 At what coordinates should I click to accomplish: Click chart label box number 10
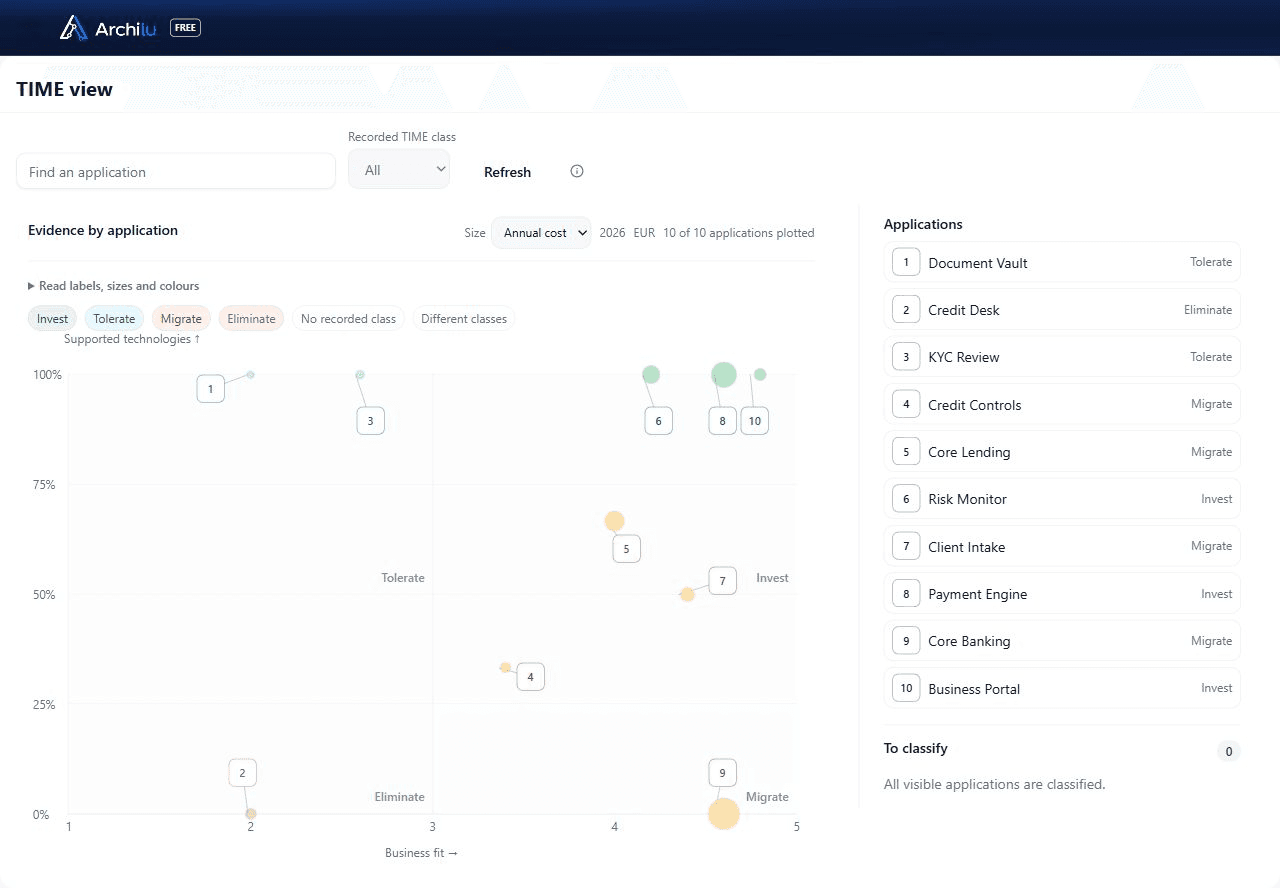755,421
